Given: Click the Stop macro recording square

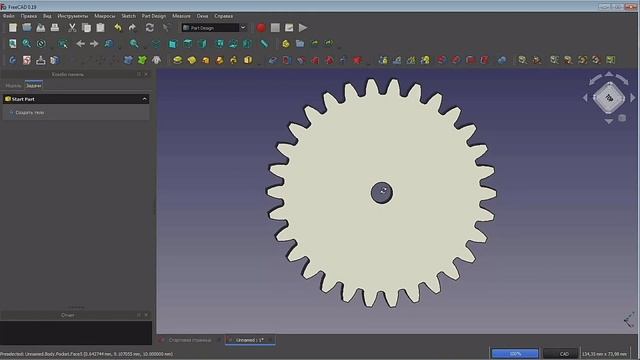Looking at the screenshot, I should point(275,28).
